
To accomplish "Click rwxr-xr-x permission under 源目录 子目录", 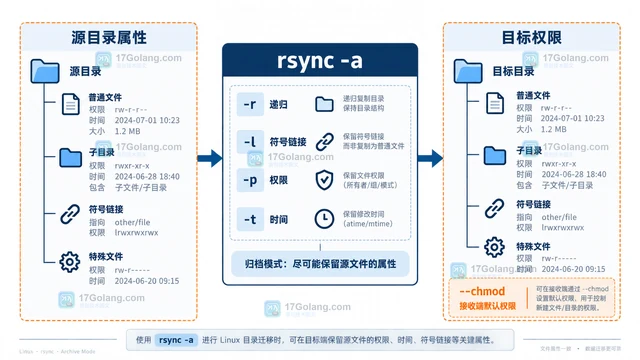I will pos(132,166).
